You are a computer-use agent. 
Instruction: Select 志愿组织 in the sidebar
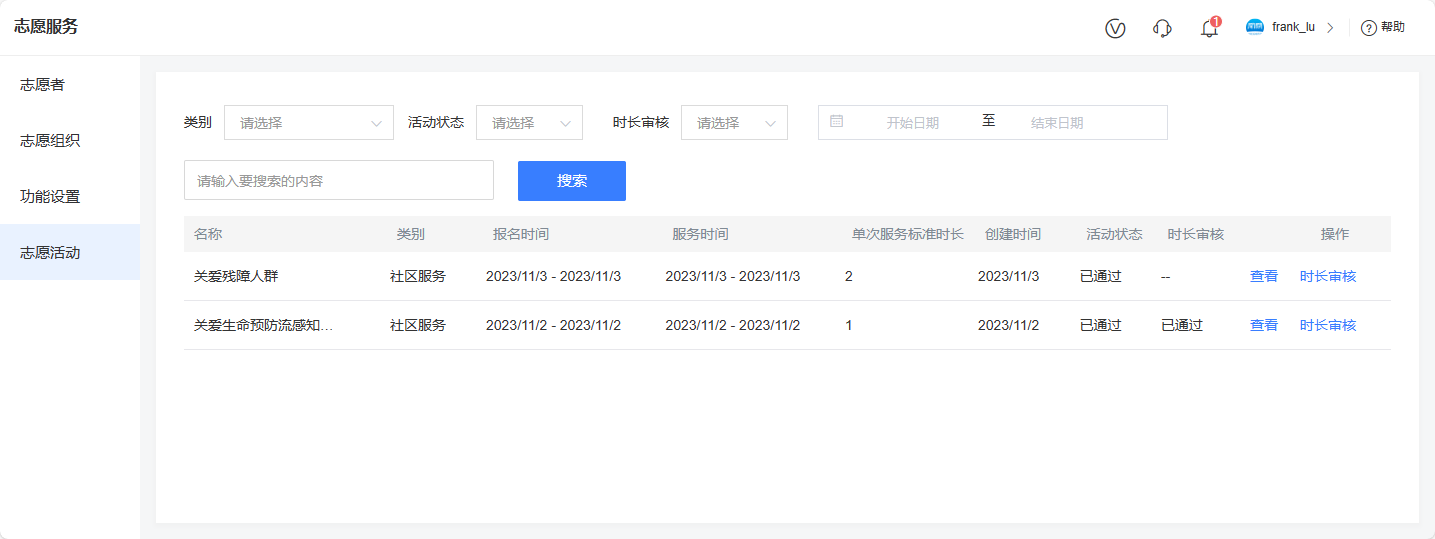point(70,140)
